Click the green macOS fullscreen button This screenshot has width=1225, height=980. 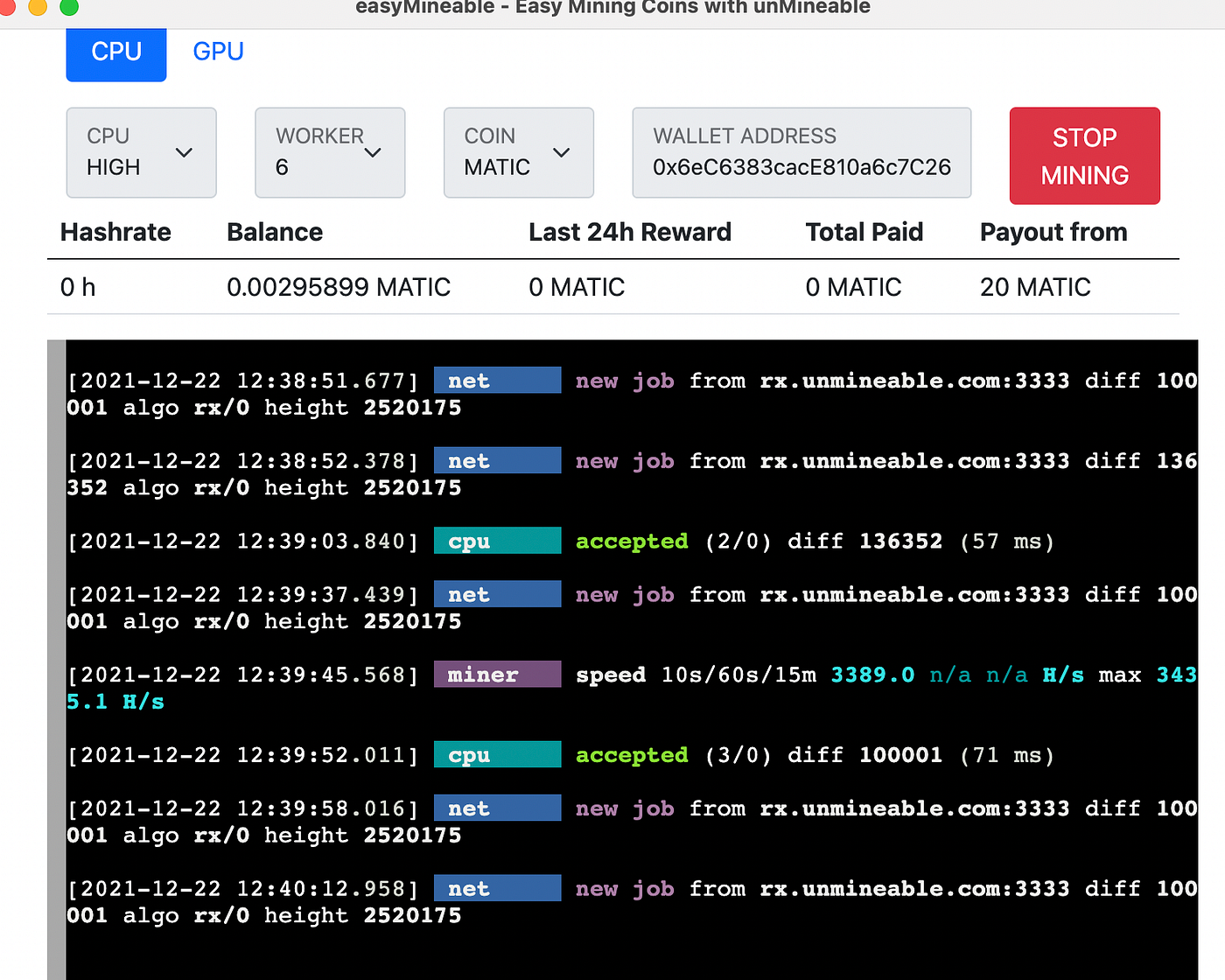(x=69, y=7)
